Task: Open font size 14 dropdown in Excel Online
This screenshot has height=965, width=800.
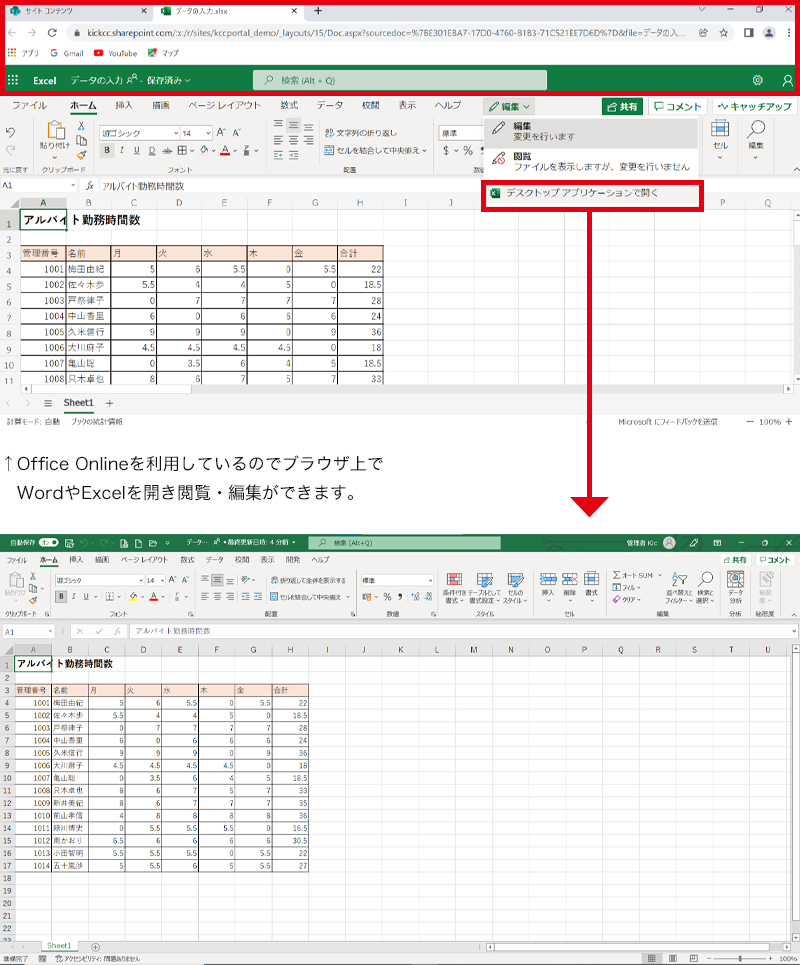Action: pyautogui.click(x=209, y=133)
